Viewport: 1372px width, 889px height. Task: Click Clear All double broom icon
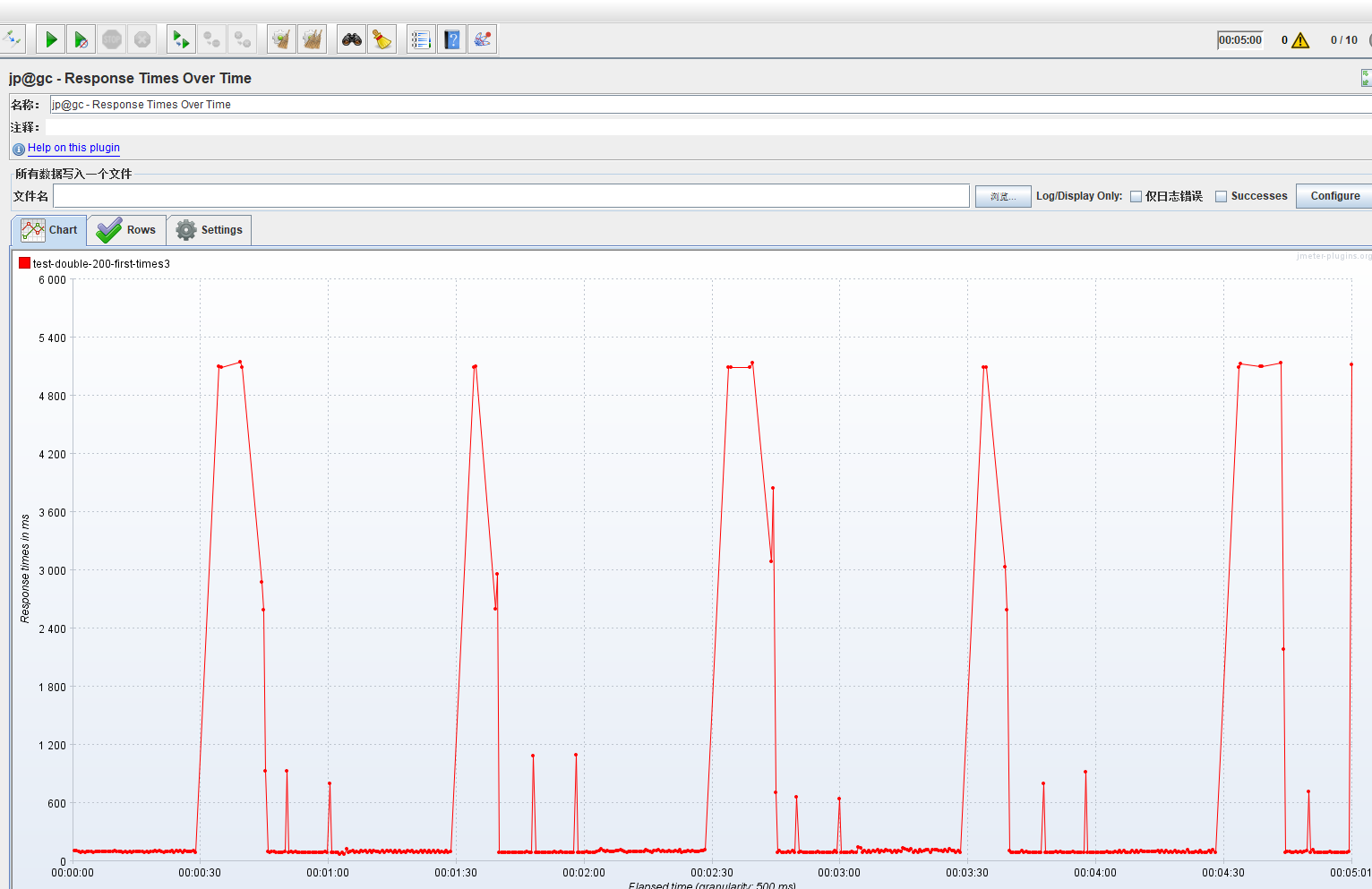pos(312,39)
